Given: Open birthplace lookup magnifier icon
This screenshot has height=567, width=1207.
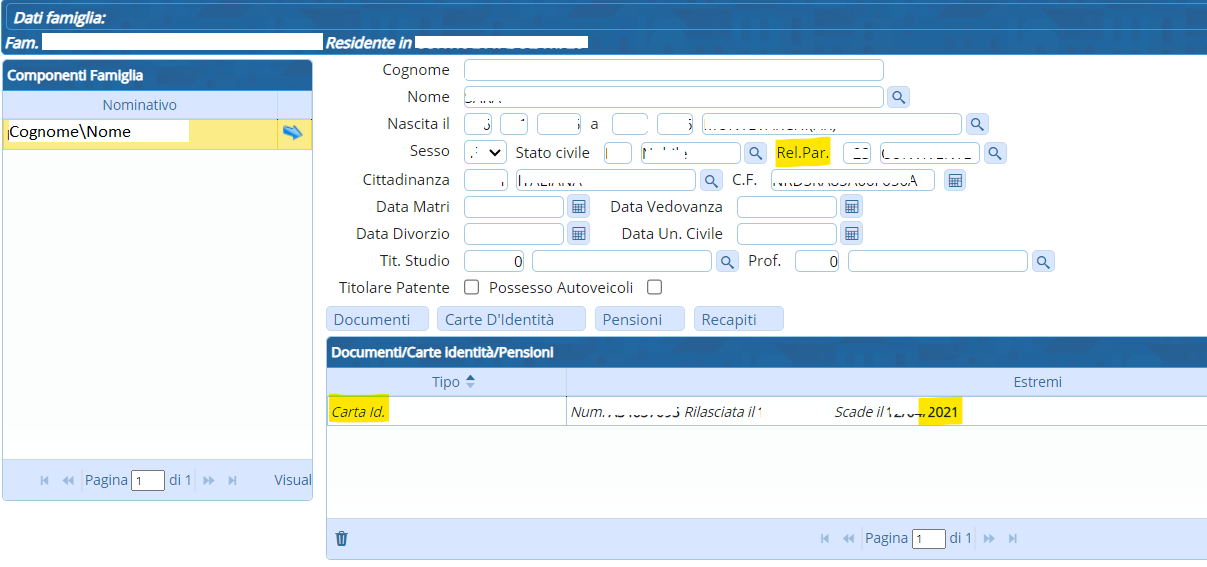Looking at the screenshot, I should click(976, 124).
